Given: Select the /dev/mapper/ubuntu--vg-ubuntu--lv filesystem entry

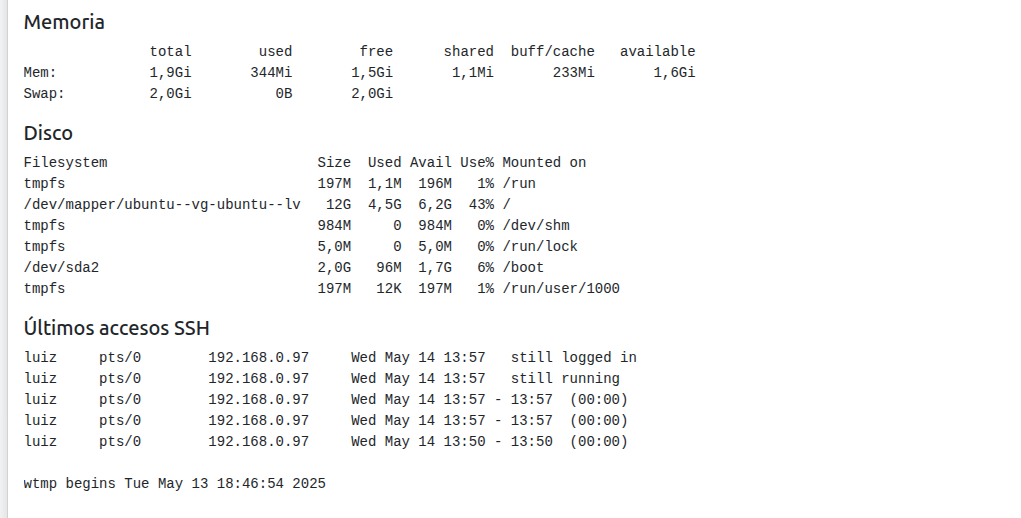Looking at the screenshot, I should pos(162,204).
